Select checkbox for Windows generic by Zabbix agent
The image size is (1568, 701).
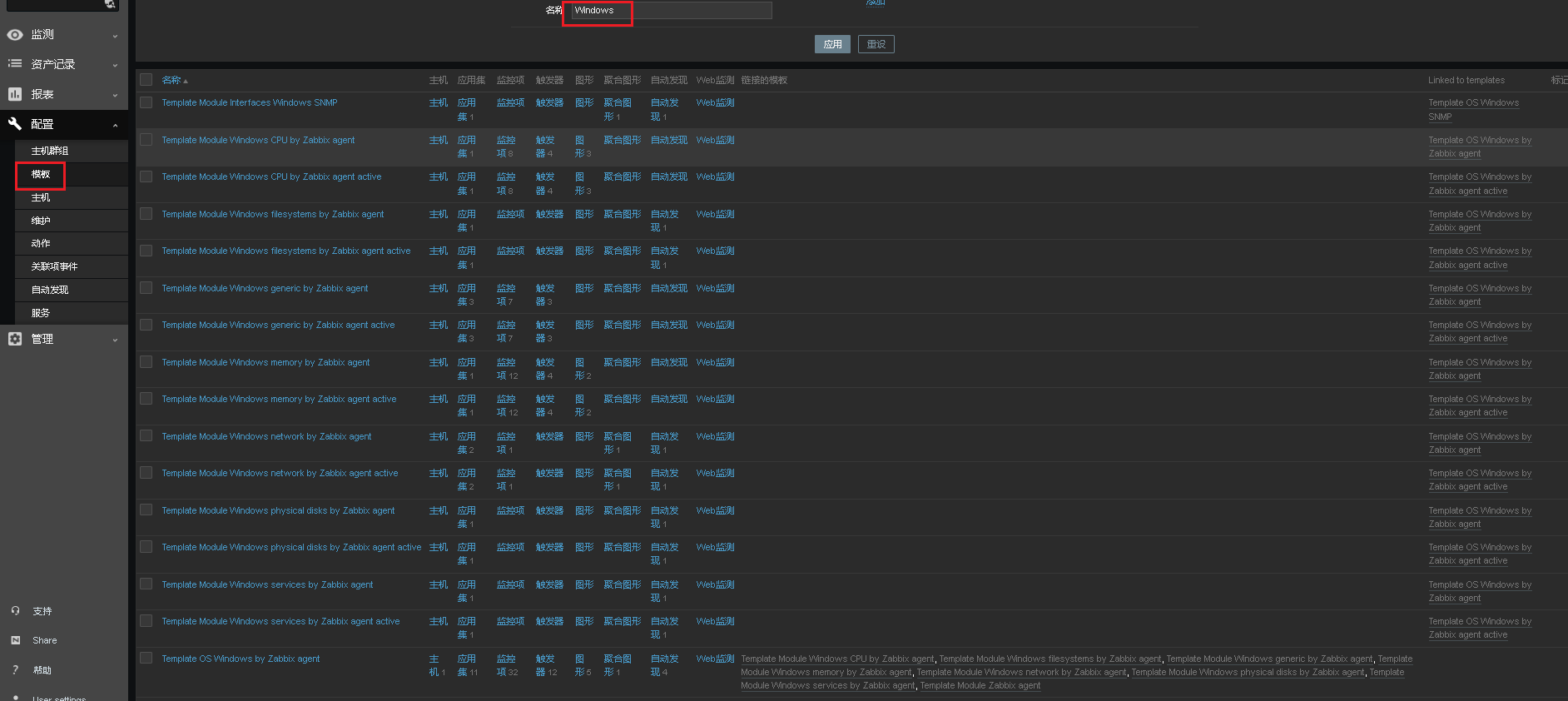pos(146,288)
